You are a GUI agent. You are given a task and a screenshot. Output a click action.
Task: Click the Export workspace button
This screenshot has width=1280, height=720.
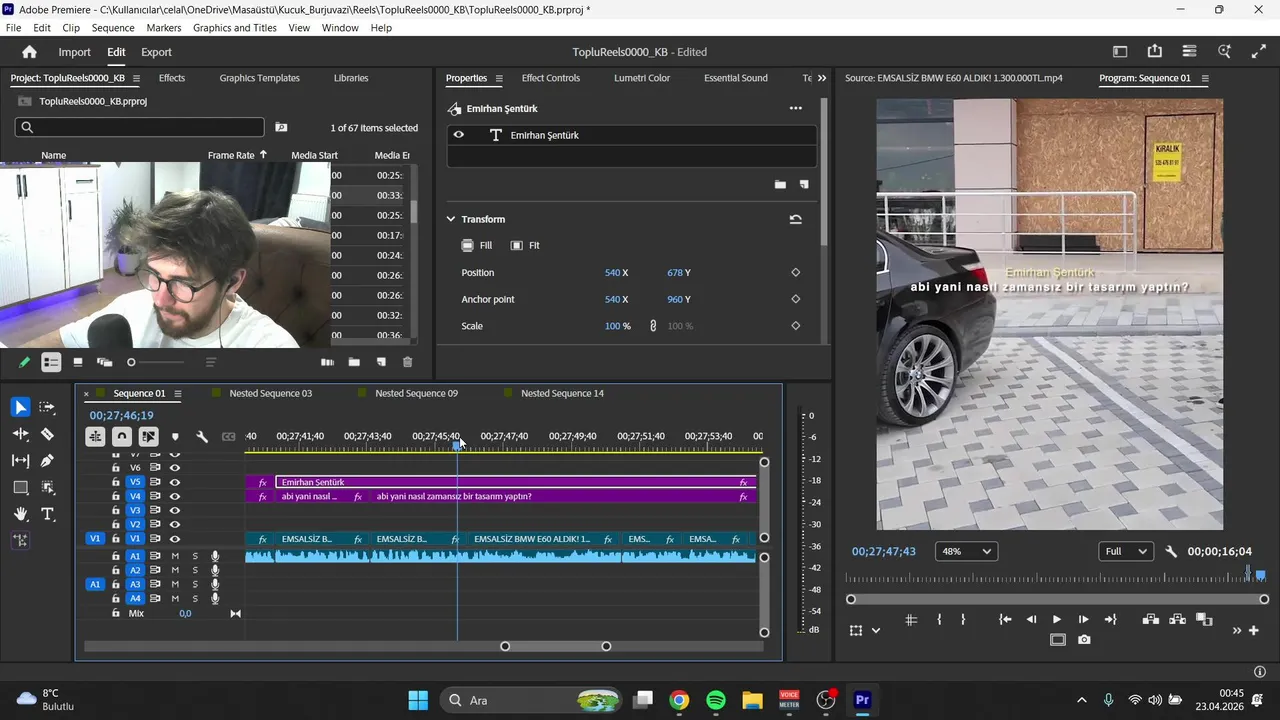coord(156,52)
